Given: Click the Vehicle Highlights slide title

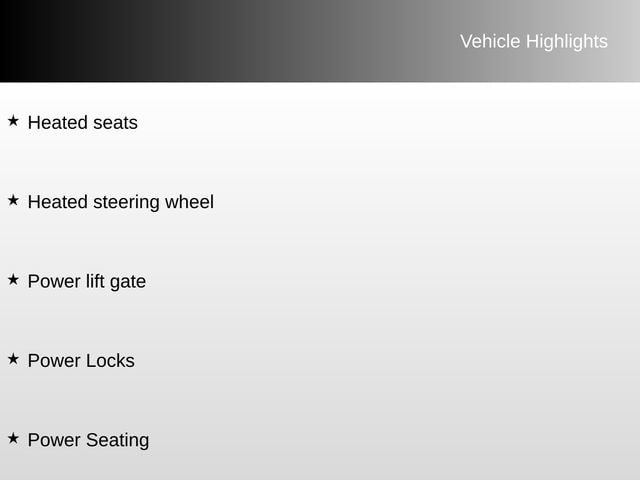Looking at the screenshot, I should (533, 41).
